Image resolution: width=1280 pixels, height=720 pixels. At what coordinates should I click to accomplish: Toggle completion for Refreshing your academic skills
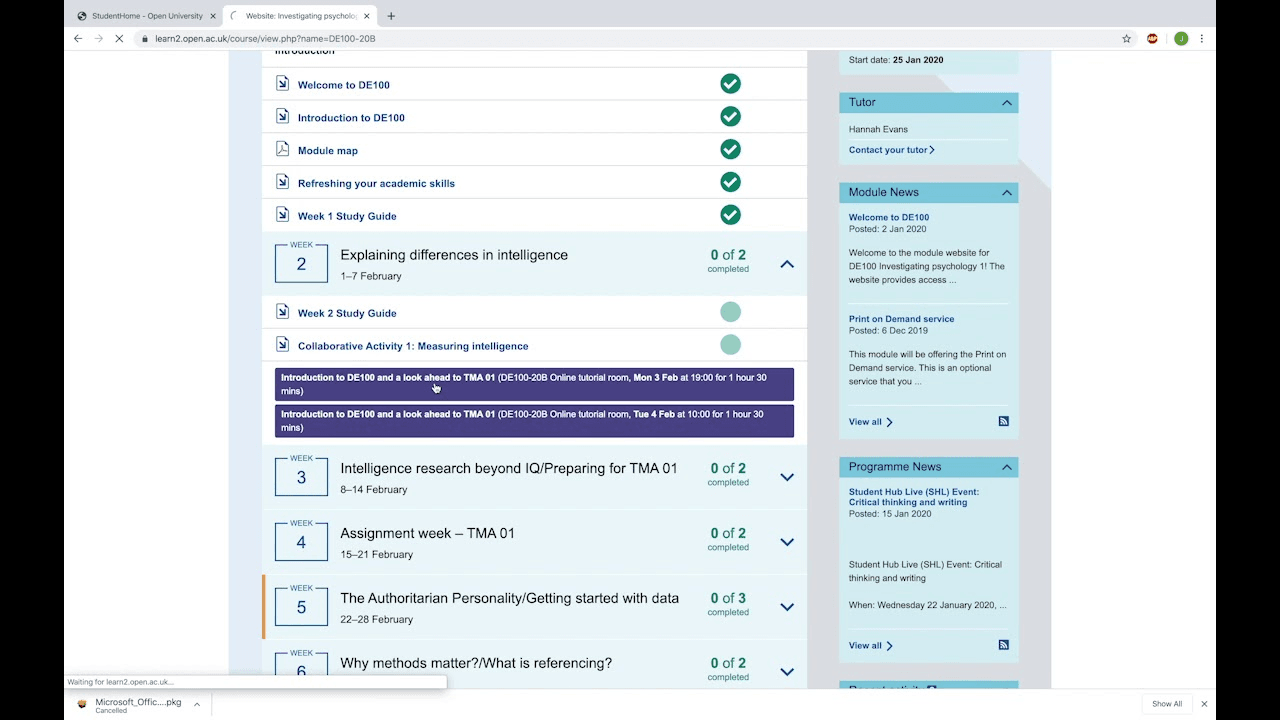pyautogui.click(x=730, y=182)
